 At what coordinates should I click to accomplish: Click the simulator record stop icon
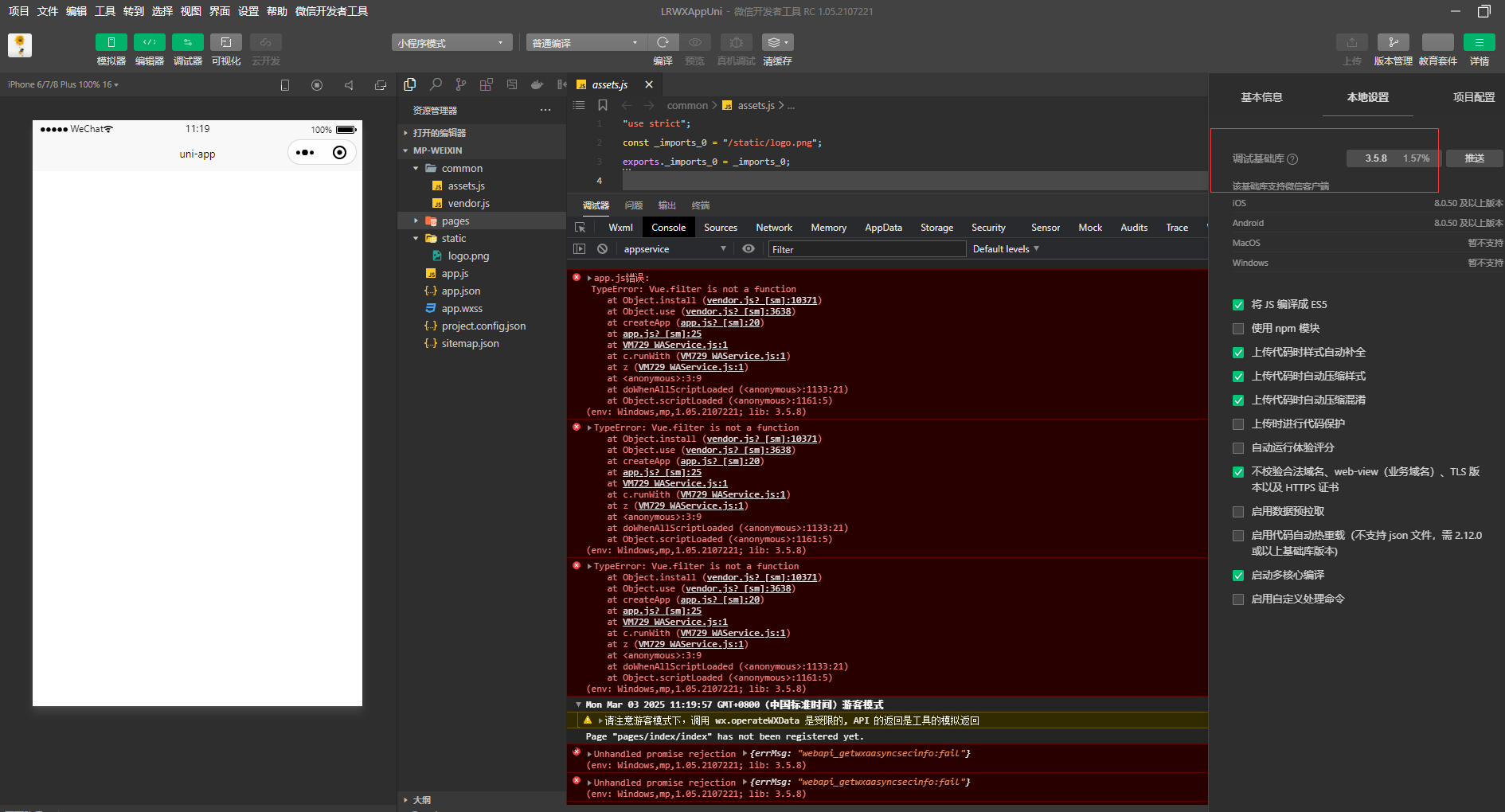pos(317,85)
